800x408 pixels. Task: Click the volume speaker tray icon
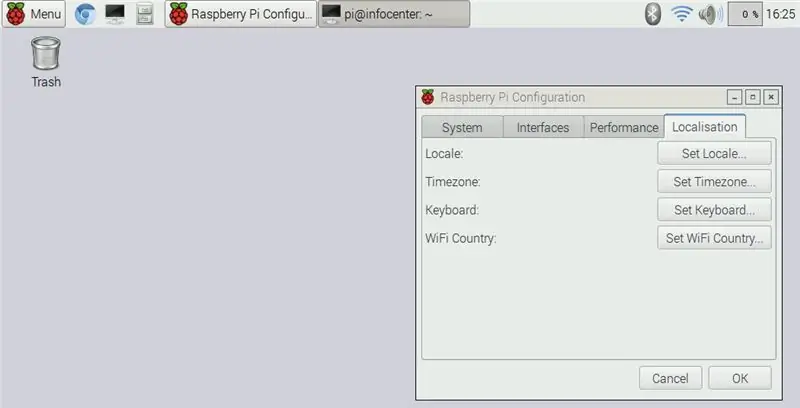point(710,14)
